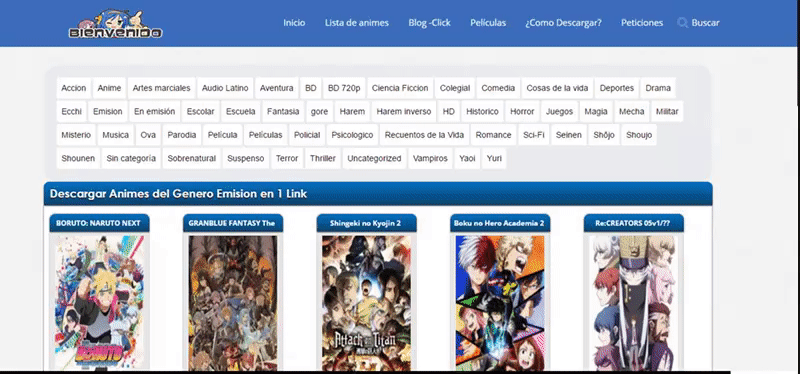Filter by the Audio Latino tag
Image resolution: width=800 pixels, height=374 pixels.
225,88
